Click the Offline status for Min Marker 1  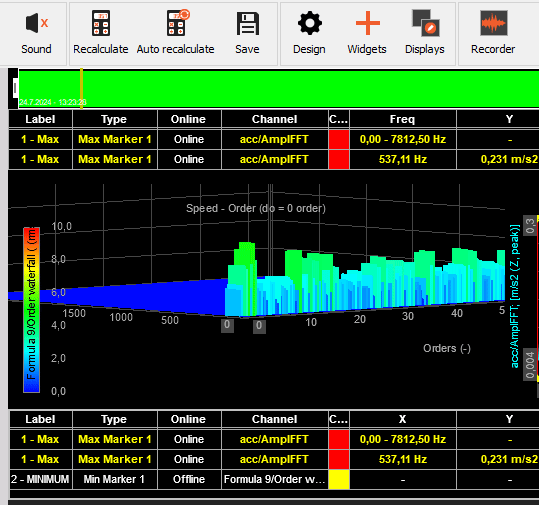189,479
